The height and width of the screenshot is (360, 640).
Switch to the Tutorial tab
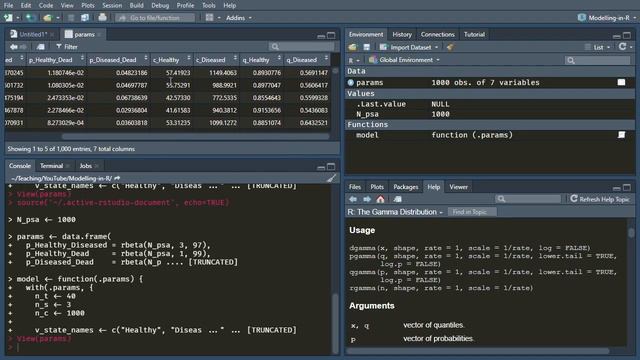(474, 34)
